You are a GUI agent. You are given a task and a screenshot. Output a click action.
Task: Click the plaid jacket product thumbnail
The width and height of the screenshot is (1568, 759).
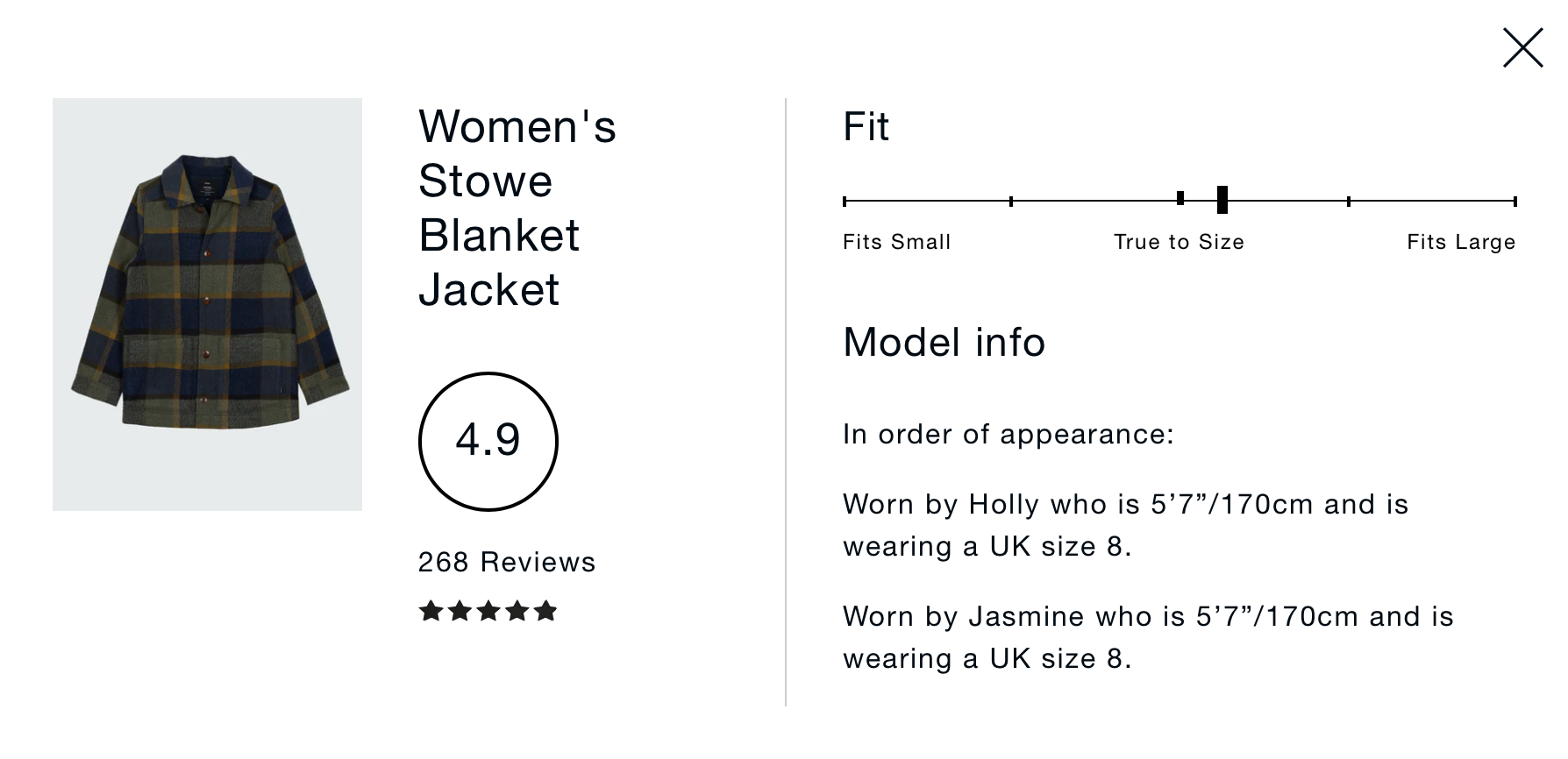207,304
